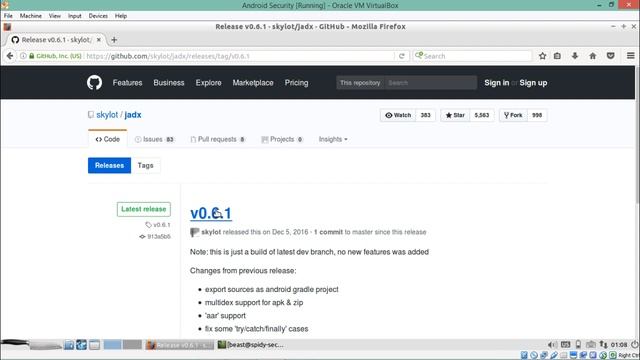Open the 998 forks count
The width and height of the screenshot is (640, 360).
[537, 115]
